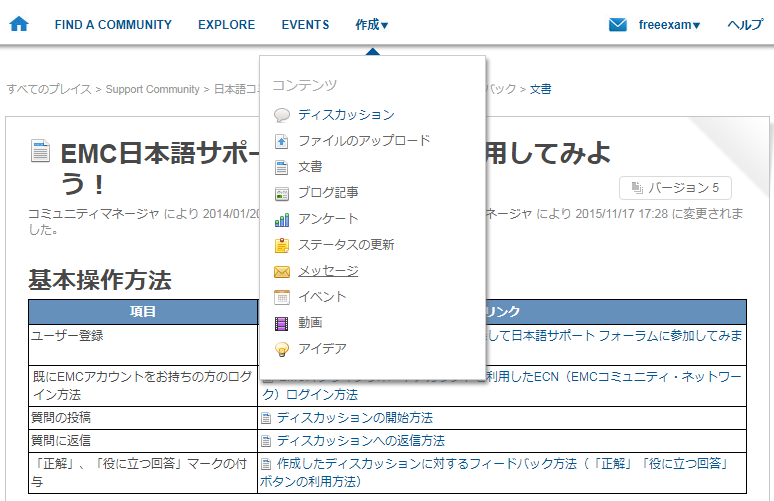Image resolution: width=774 pixels, height=501 pixels.
Task: Click document icon before ディスカッションの開始方法
Action: tap(266, 419)
